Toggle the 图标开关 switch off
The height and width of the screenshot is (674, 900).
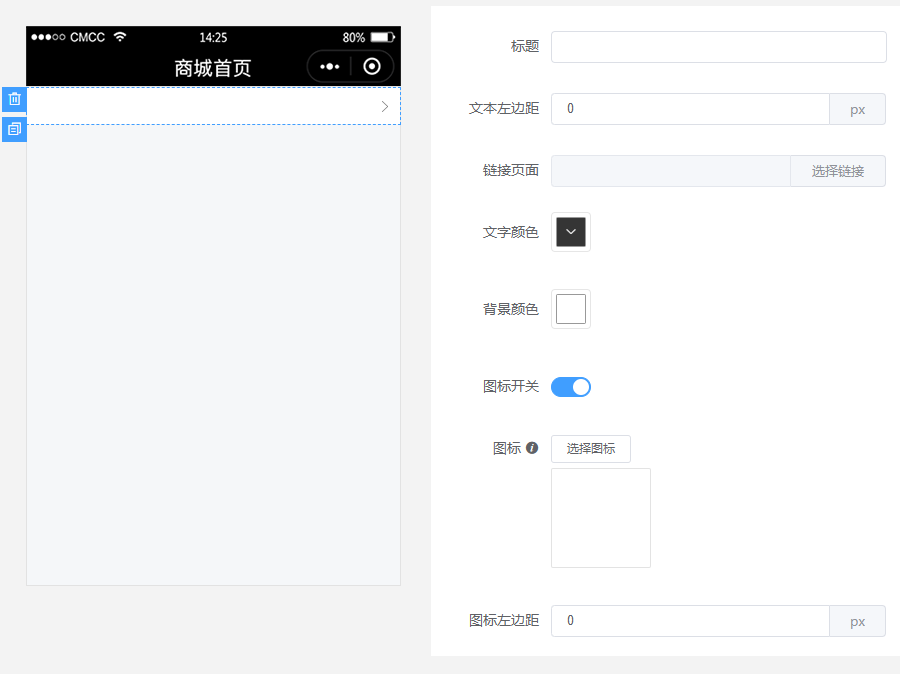coord(571,387)
